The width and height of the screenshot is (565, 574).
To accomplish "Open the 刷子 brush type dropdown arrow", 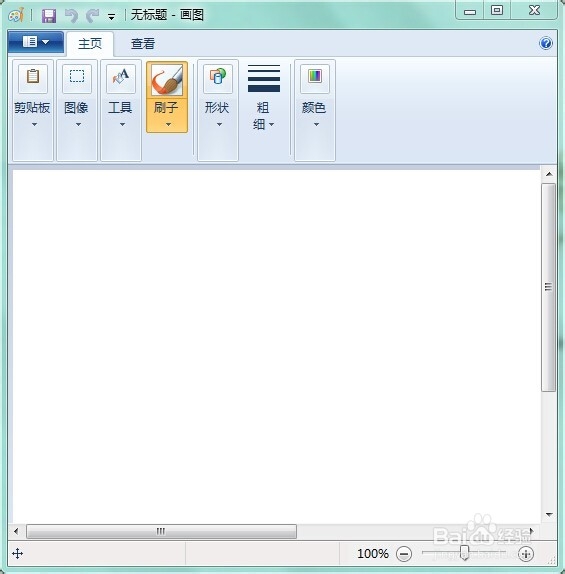I will [168, 124].
